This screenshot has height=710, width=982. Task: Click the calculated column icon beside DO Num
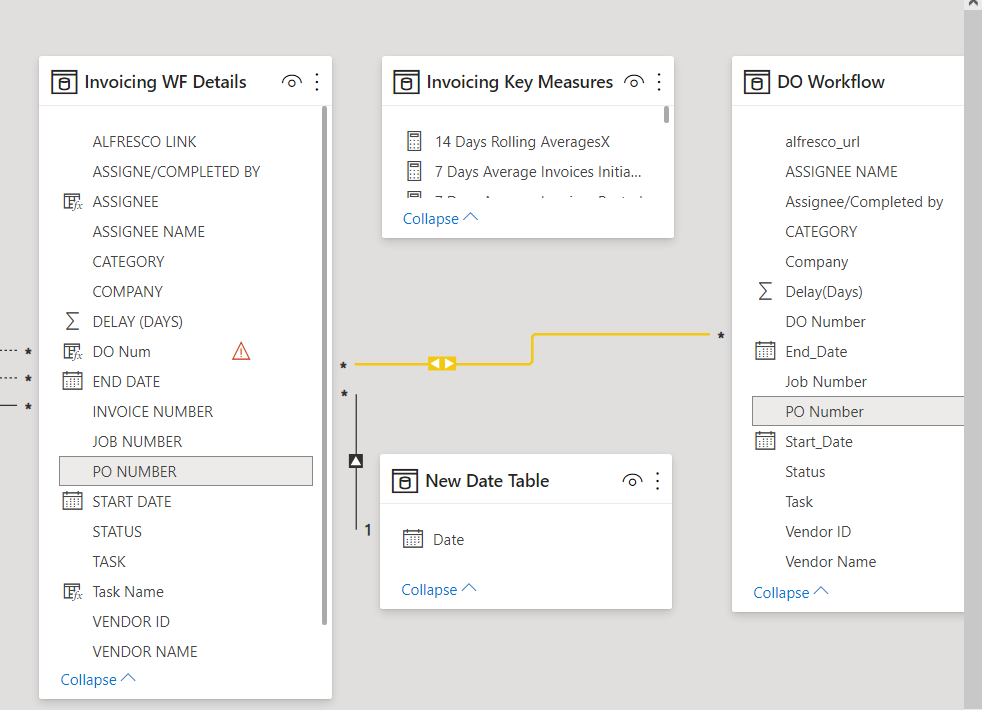pos(73,352)
